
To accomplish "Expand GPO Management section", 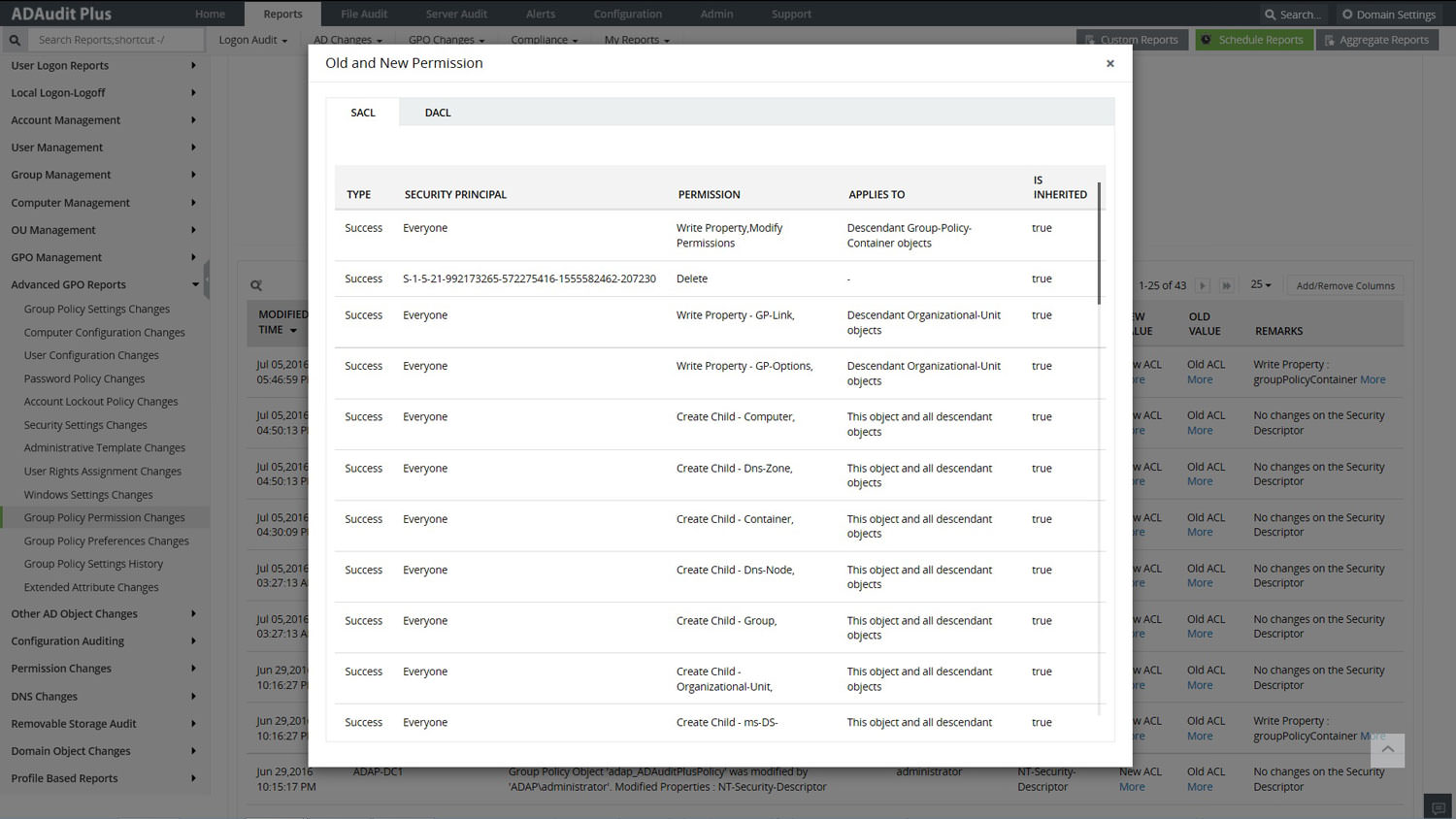I will coord(104,257).
